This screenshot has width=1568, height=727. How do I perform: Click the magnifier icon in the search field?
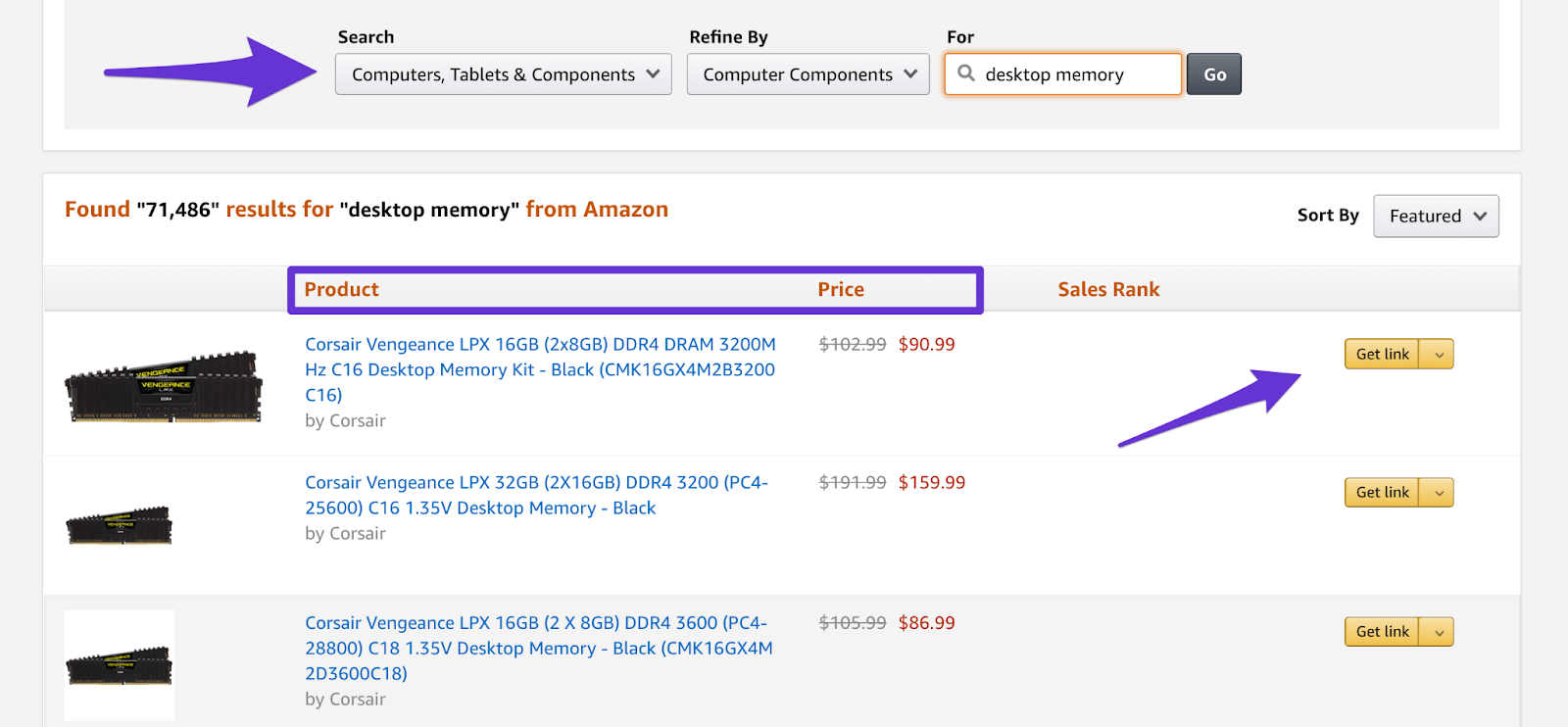tap(966, 73)
